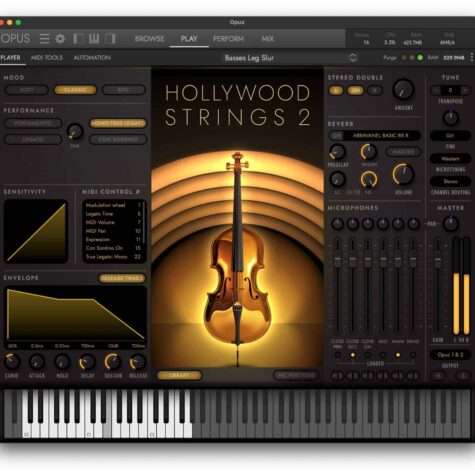Screen dimensions: 475x475
Task: Click the Envelope Curve knob
Action: pos(12,362)
